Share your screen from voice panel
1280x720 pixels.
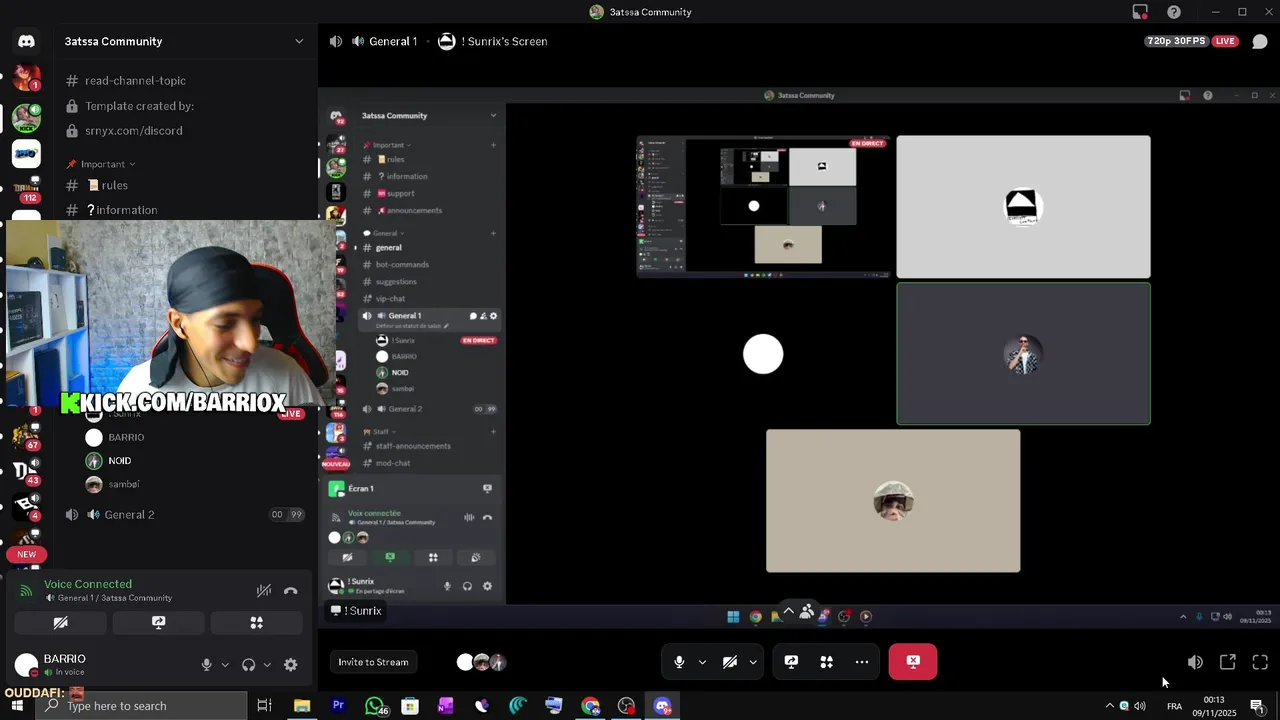158,622
